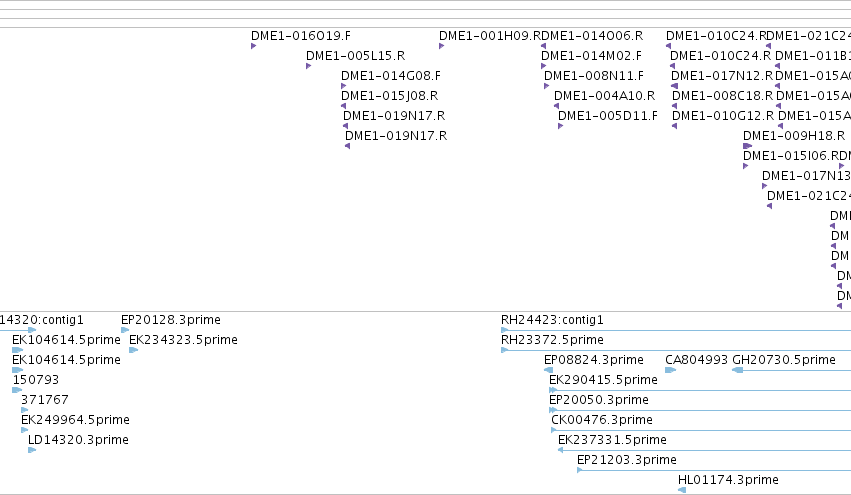Select the purple arrow glyph under DME1-016O19.F
Viewport: 851px width, 495px height.
pyautogui.click(x=253, y=46)
